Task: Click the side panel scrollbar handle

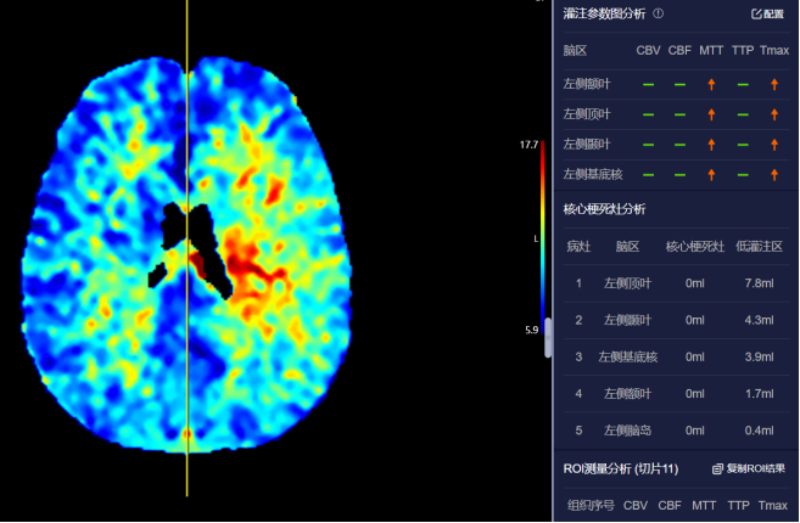Action: click(x=547, y=337)
